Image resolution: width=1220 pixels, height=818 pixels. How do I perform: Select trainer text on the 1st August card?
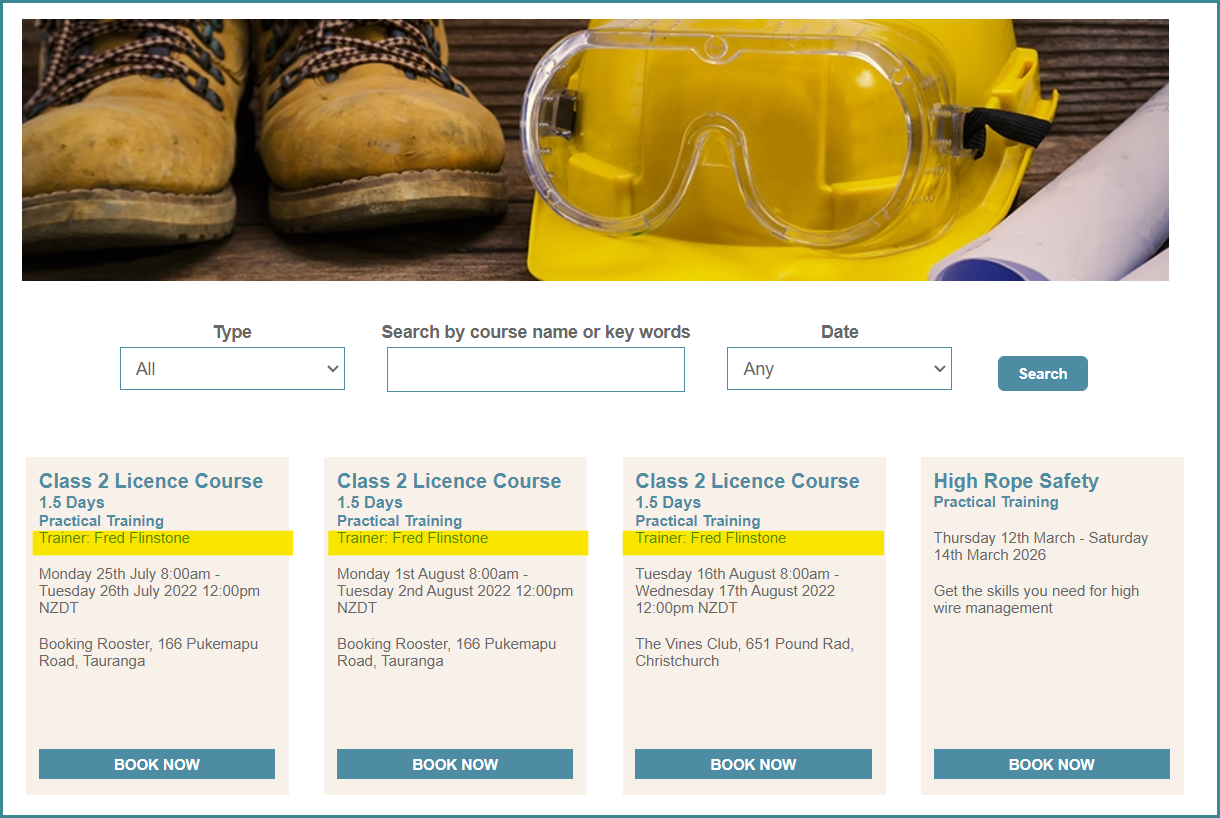click(x=412, y=538)
